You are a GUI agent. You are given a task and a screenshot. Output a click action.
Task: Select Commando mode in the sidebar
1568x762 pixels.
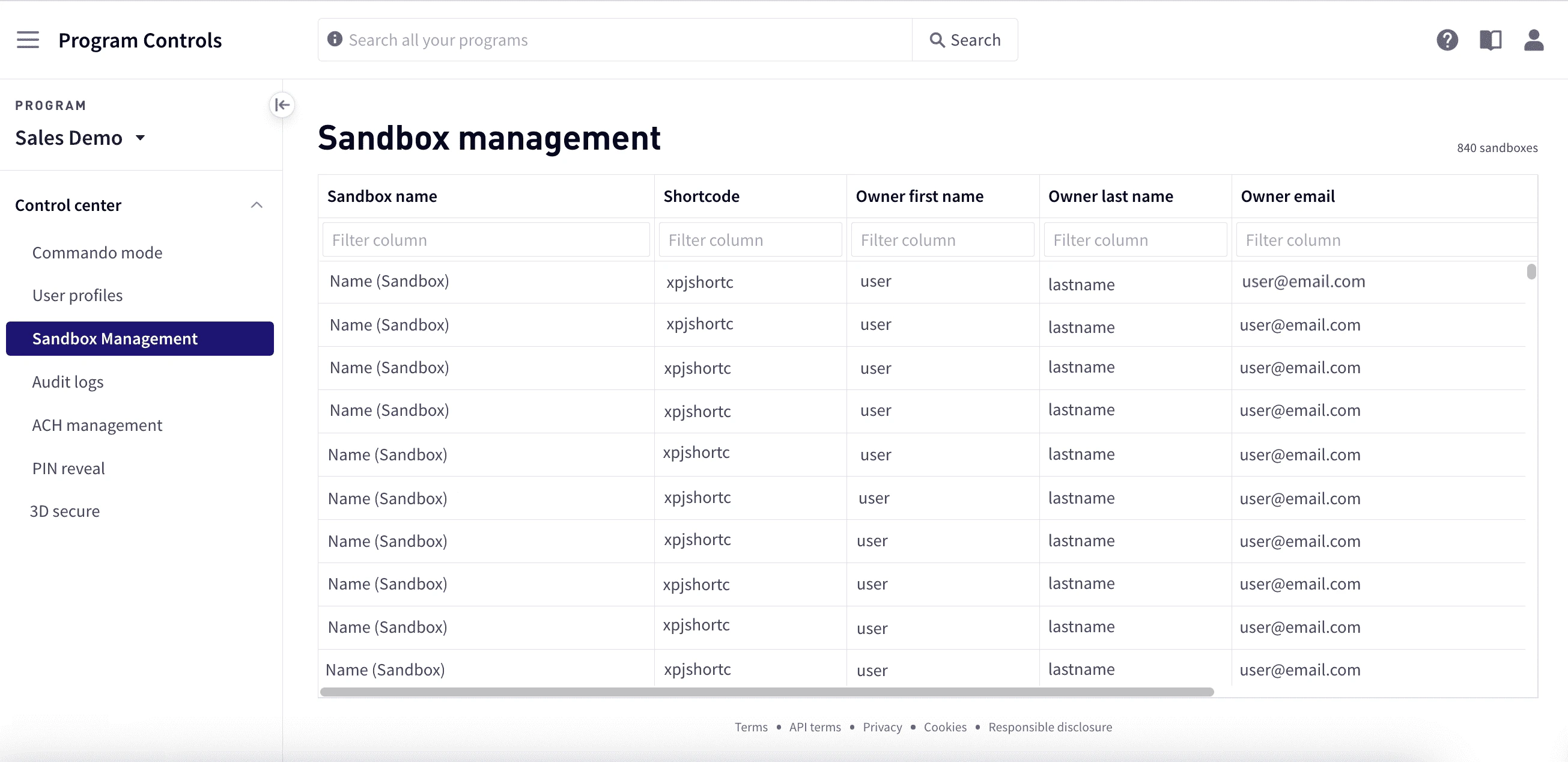97,252
